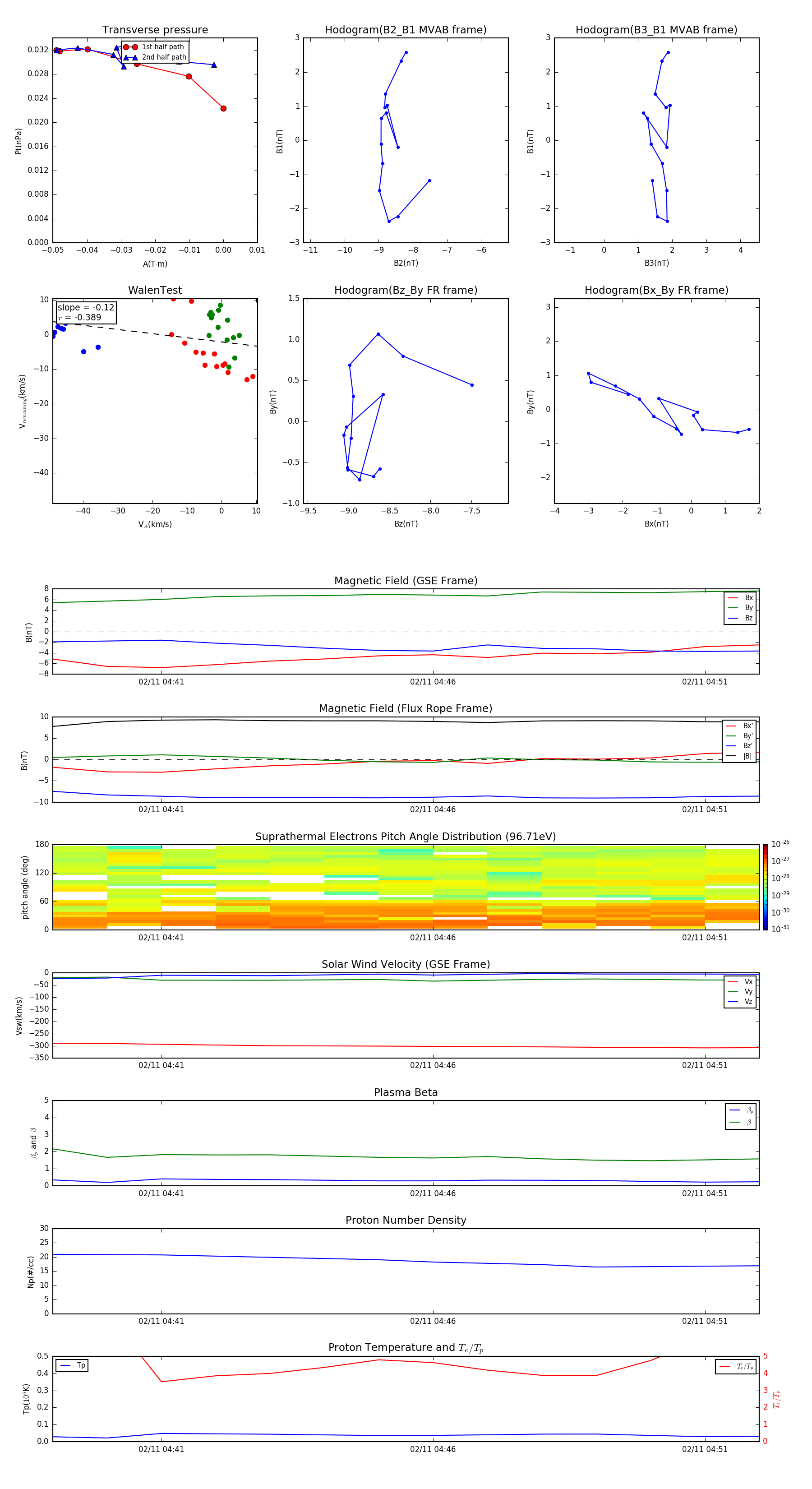This screenshot has height=1489, width=812.
Task: Click the 'Transverse pressure' plot title
Action: (155, 30)
